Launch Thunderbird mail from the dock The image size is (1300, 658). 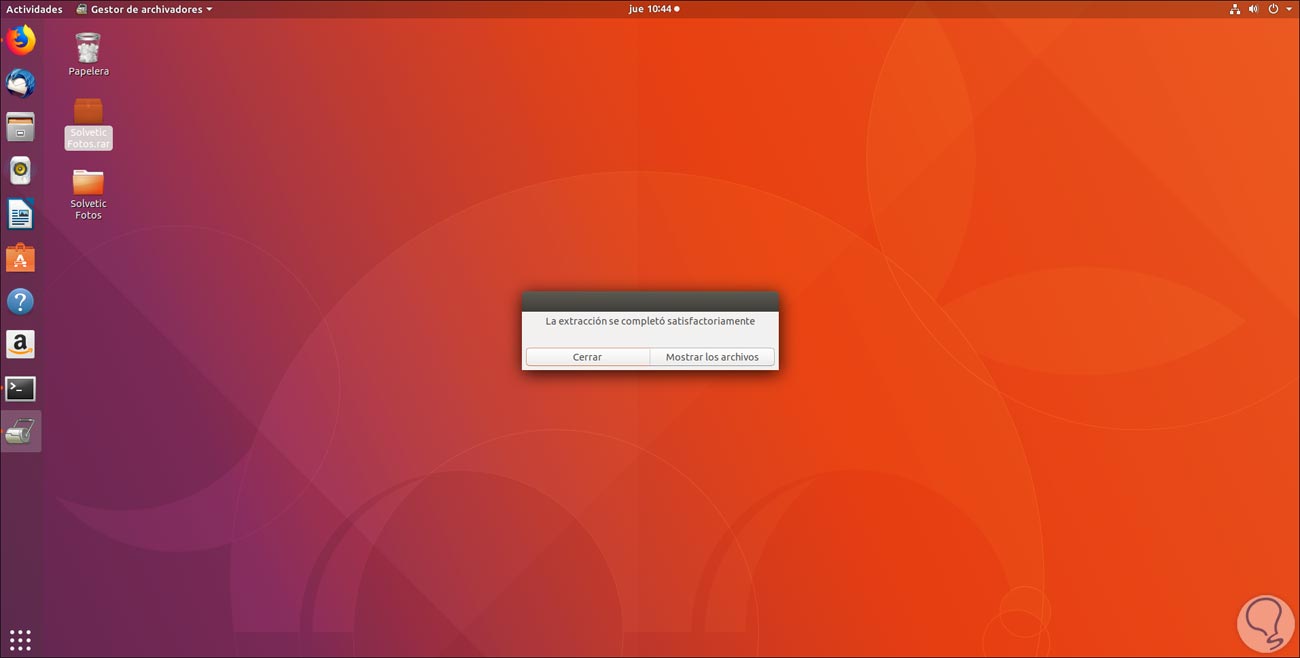tap(20, 84)
